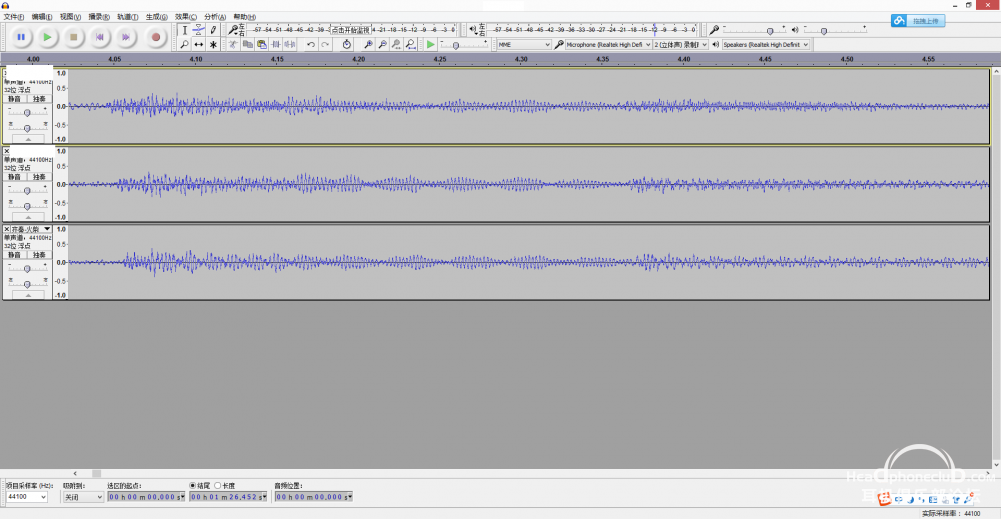The height and width of the screenshot is (519, 1001).
Task: Click the Pause transport button
Action: (x=21, y=37)
